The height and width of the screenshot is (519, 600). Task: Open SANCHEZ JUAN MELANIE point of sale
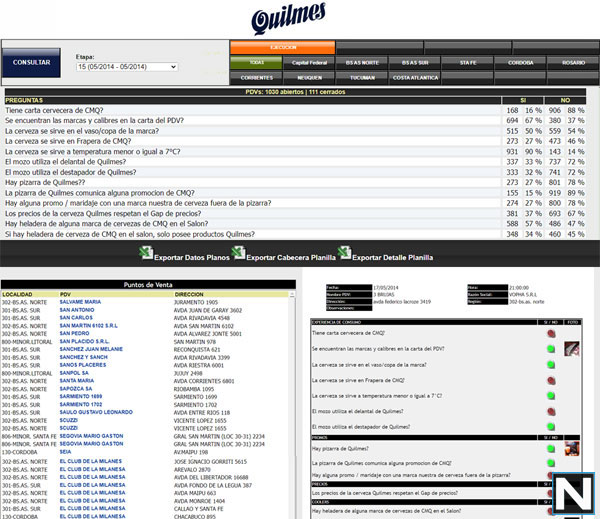[91, 349]
